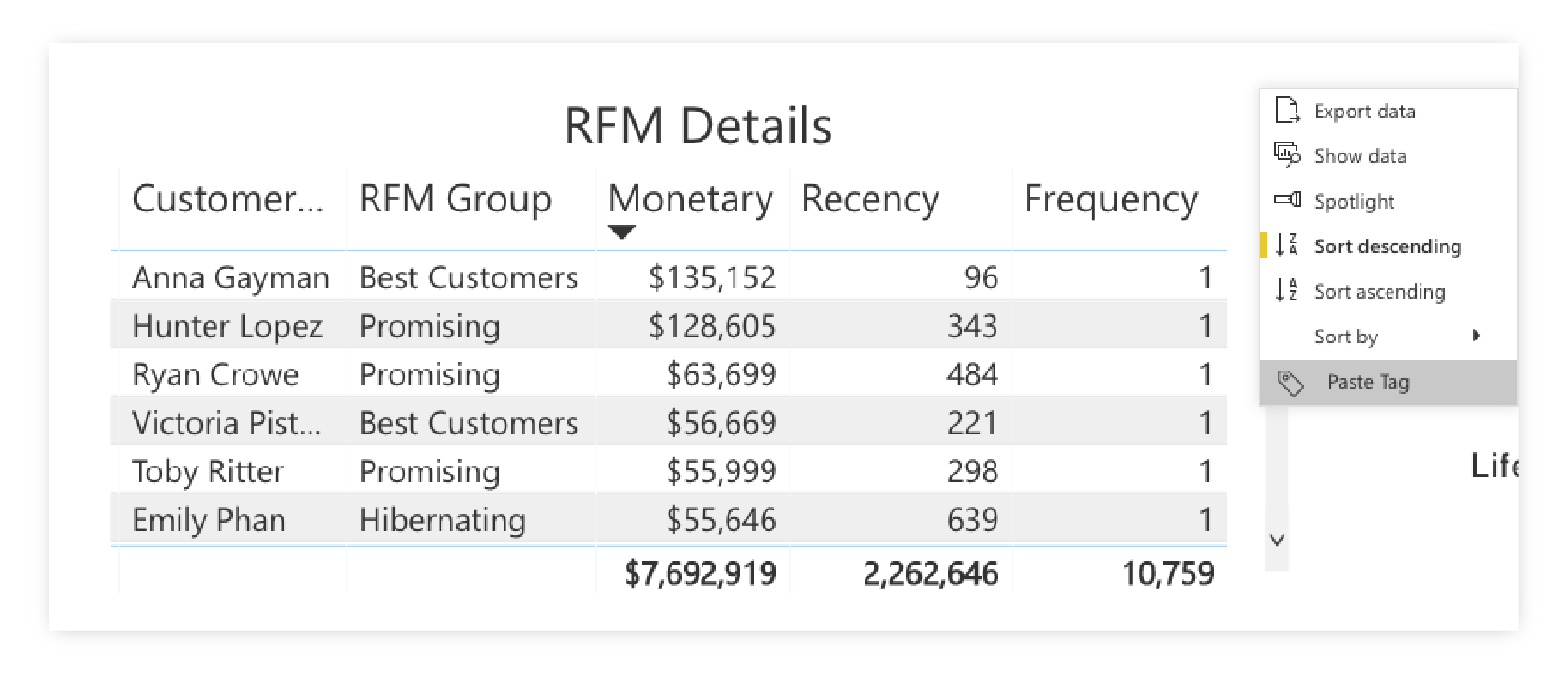Click the Recency column header
The image size is (1568, 678).
tap(870, 199)
